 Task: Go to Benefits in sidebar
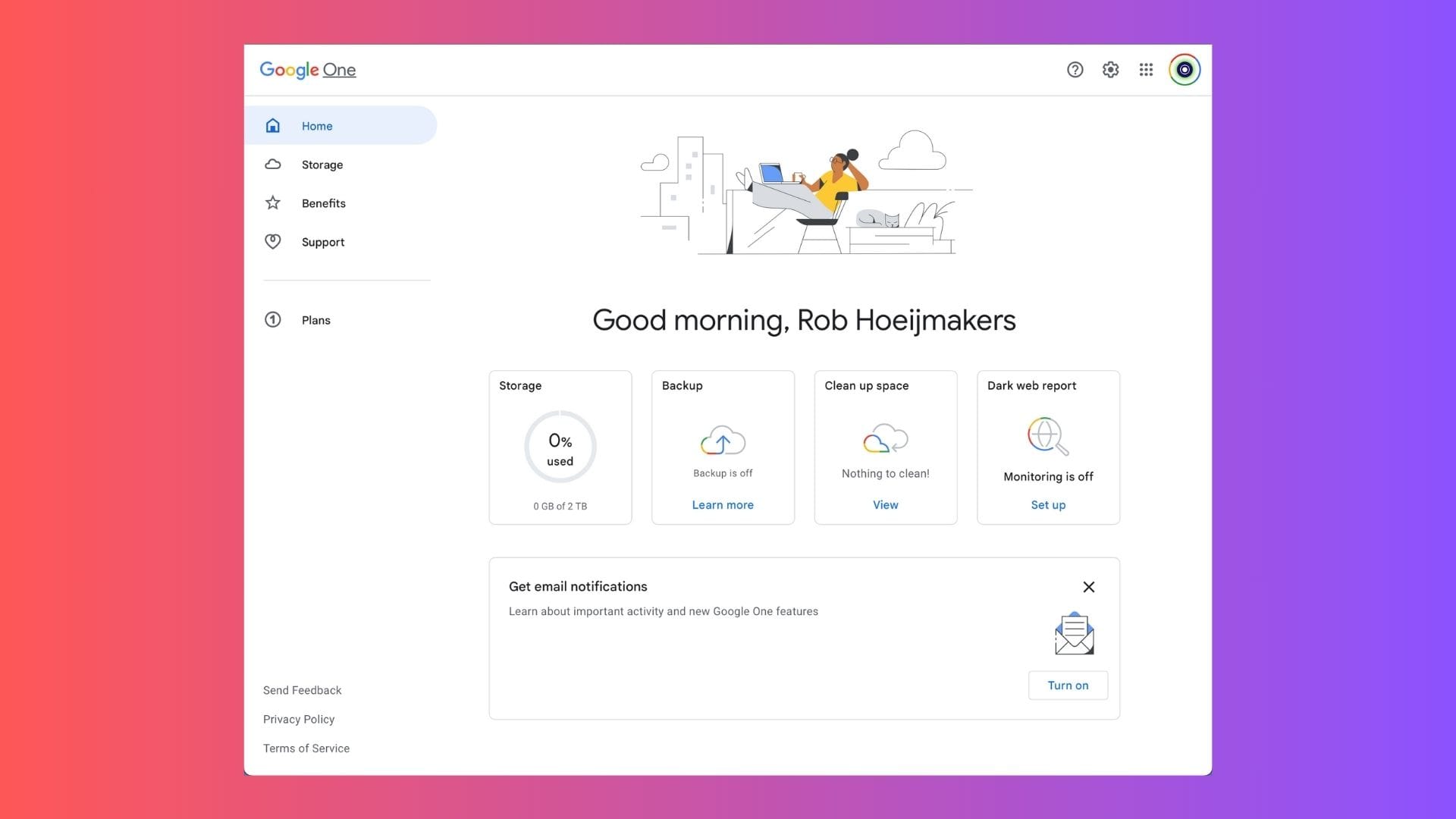pyautogui.click(x=323, y=203)
